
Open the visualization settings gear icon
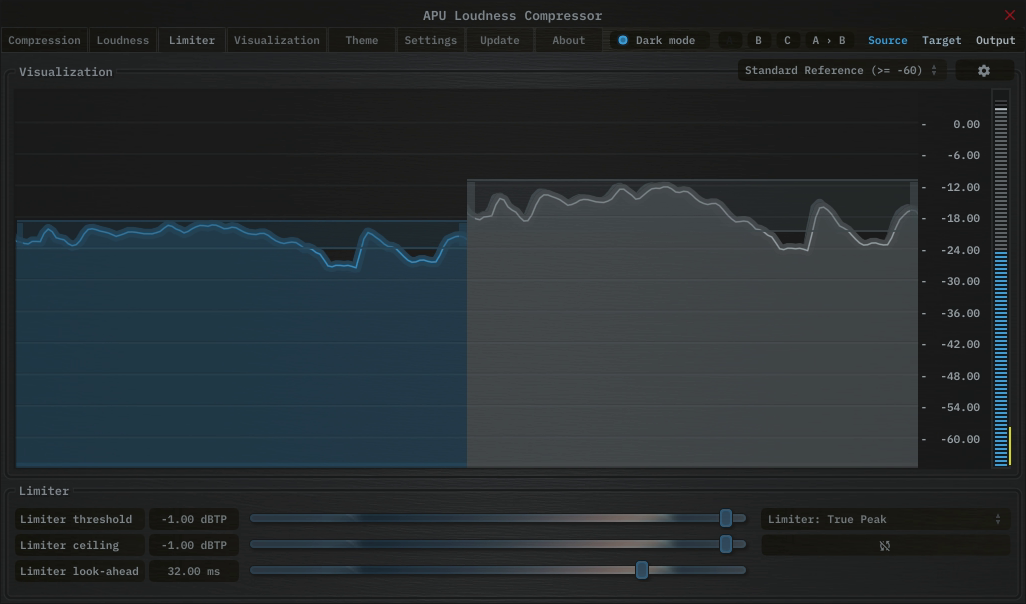(x=984, y=70)
